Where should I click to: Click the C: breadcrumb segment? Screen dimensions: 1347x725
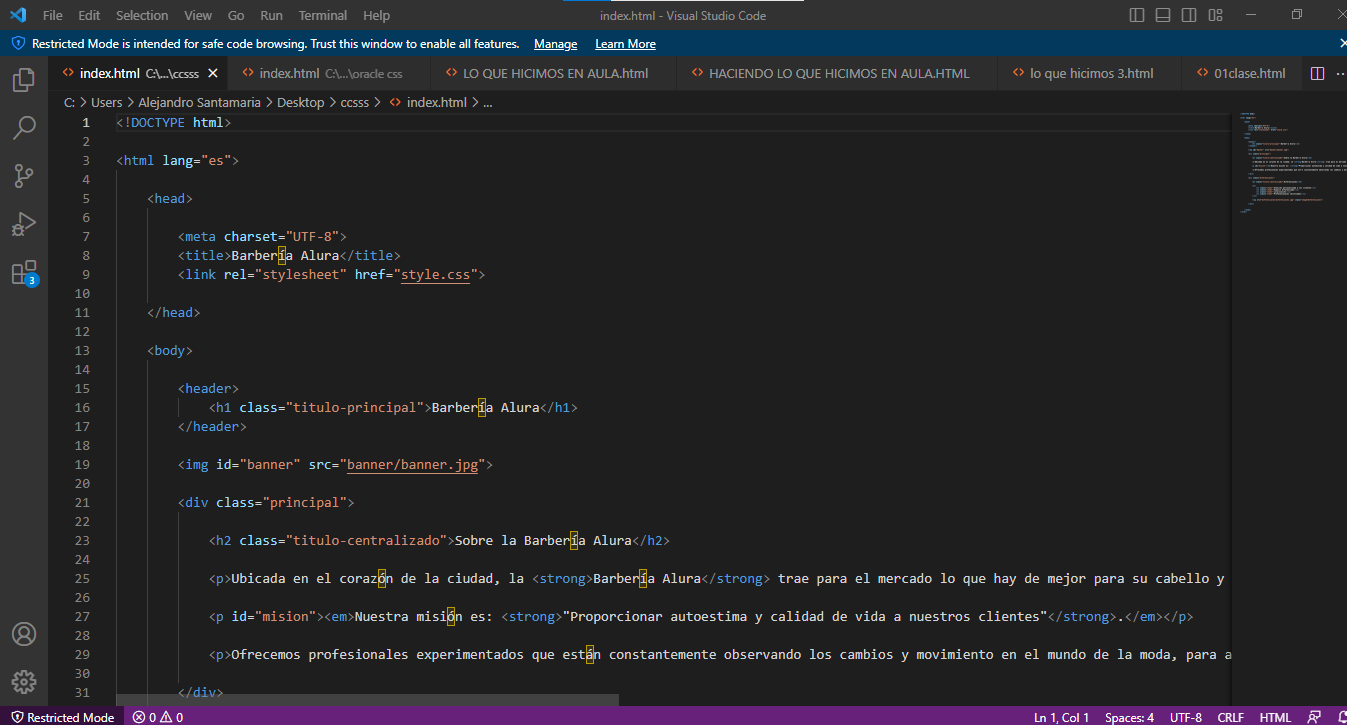coord(69,102)
